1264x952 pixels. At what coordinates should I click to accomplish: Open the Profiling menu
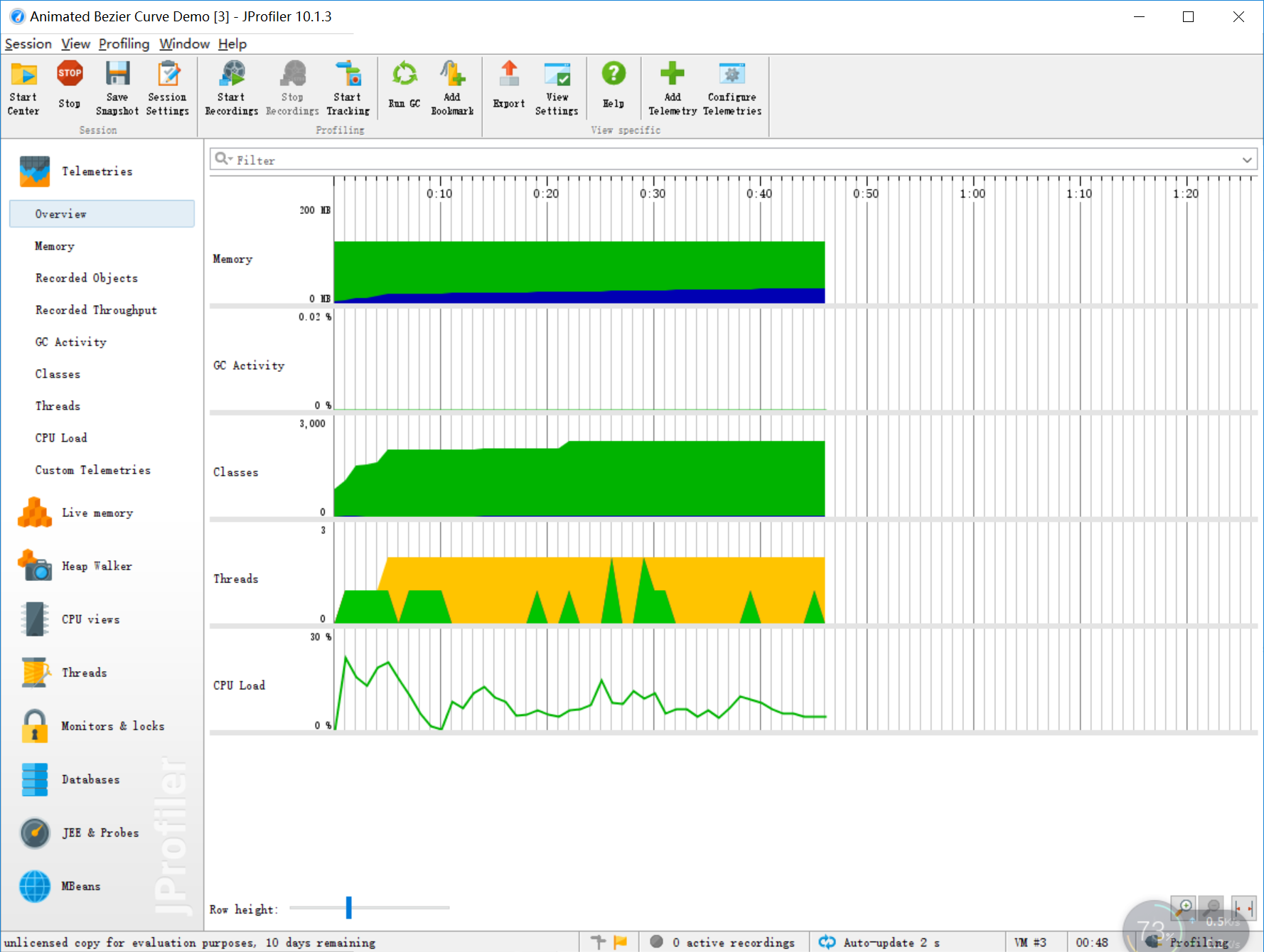point(124,44)
